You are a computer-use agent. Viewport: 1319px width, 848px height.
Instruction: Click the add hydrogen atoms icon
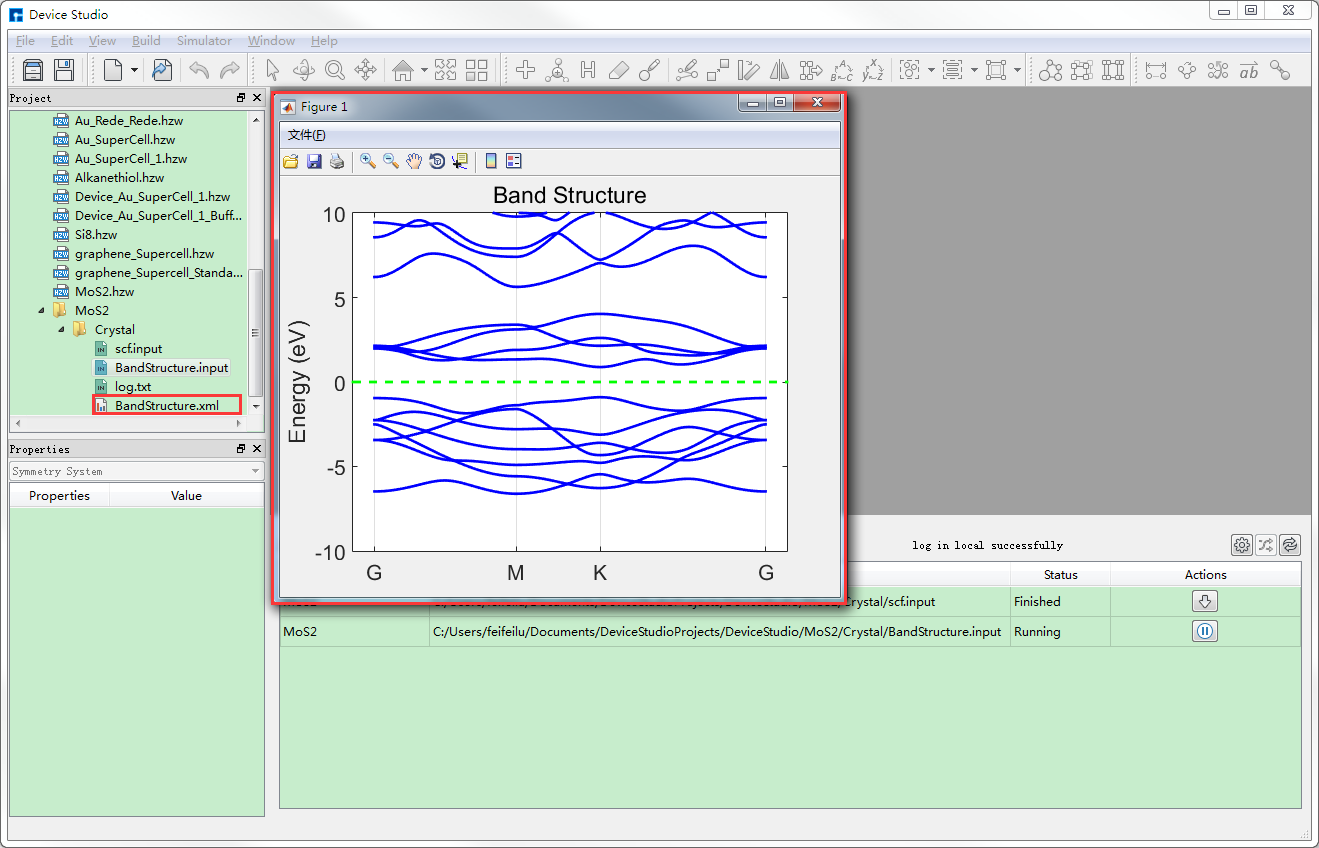pos(588,70)
